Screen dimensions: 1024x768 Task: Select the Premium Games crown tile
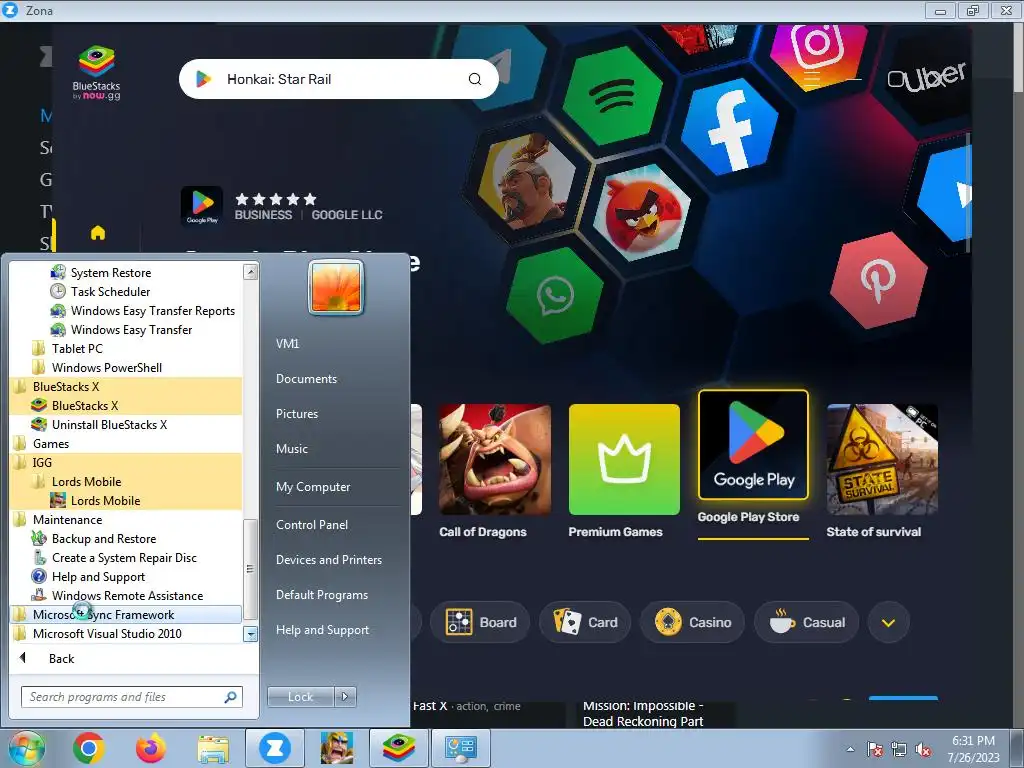tap(624, 459)
